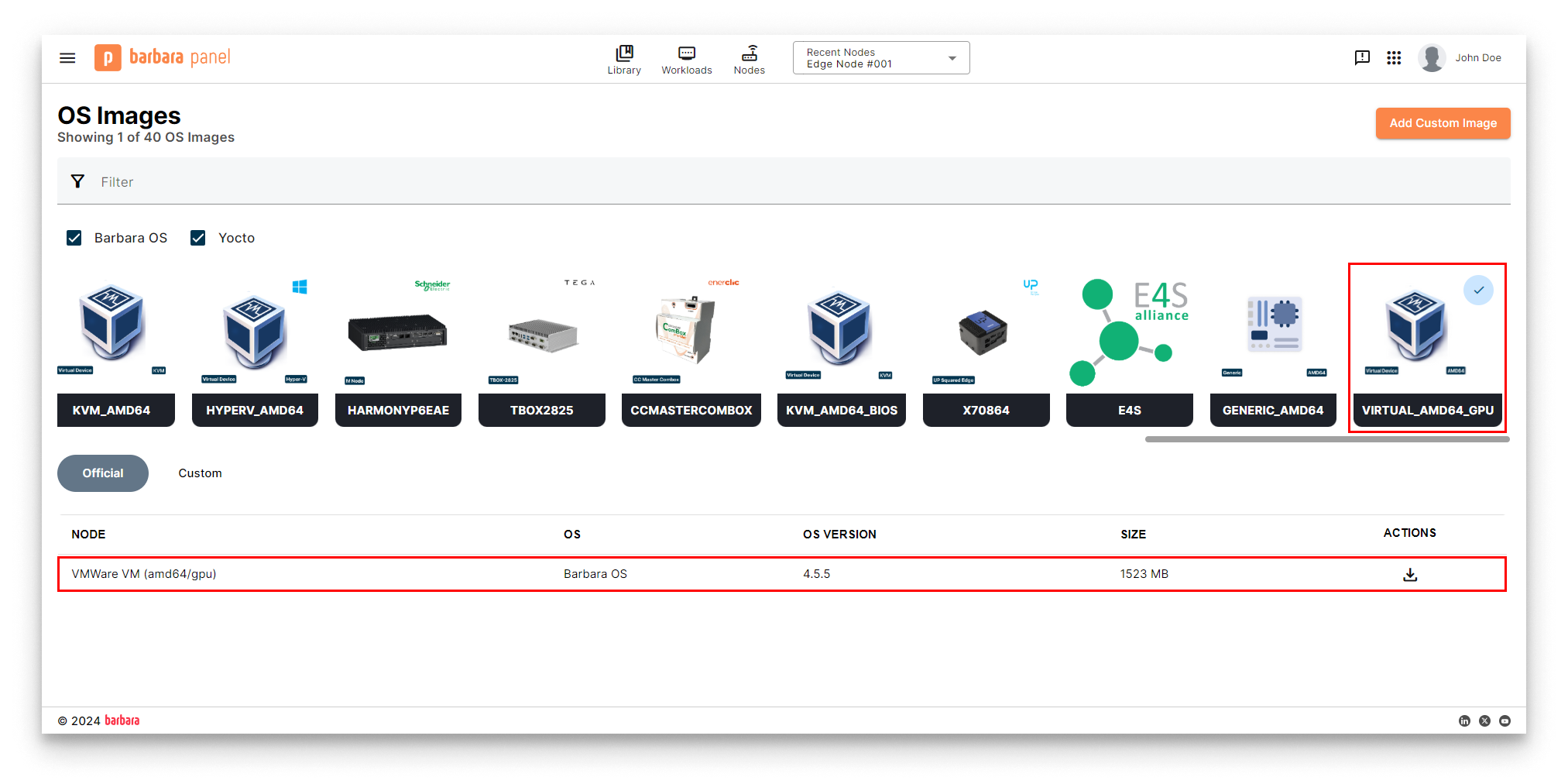Deselect the VIRTUAL_AMD64_GPU checkmark badge
The image size is (1568, 784).
pos(1478,291)
